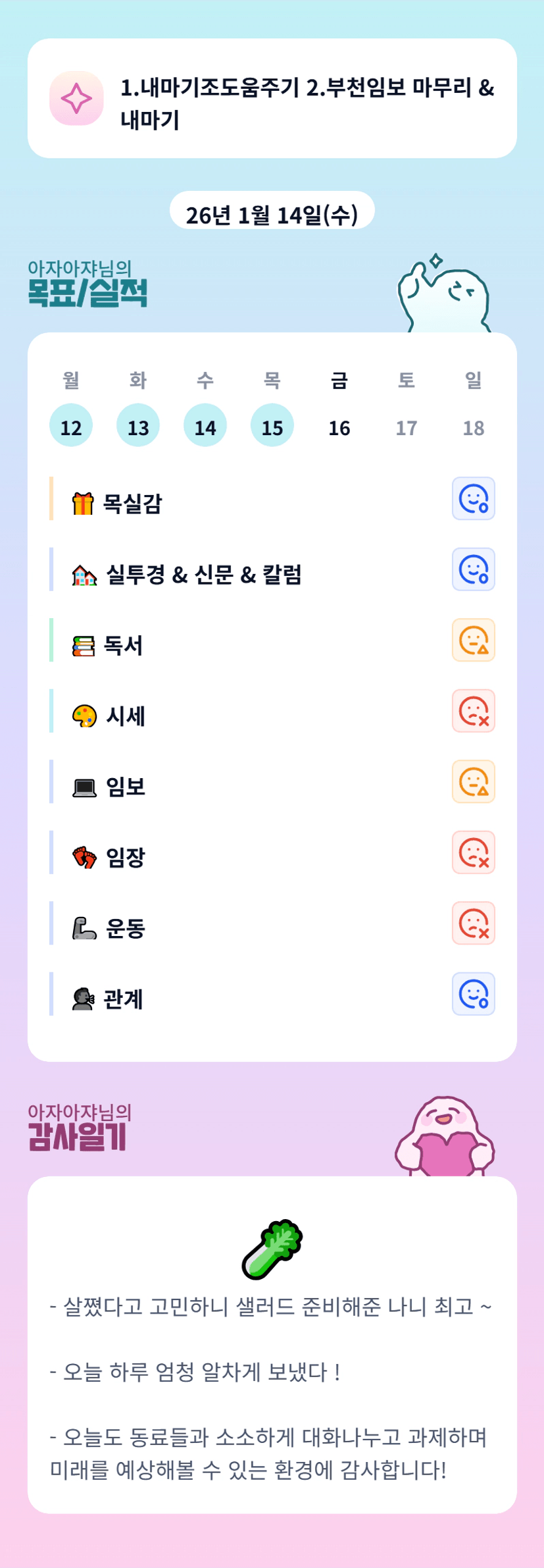This screenshot has height=1568, width=544.
Task: Click the pink sparkle icon at top
Action: [76, 98]
